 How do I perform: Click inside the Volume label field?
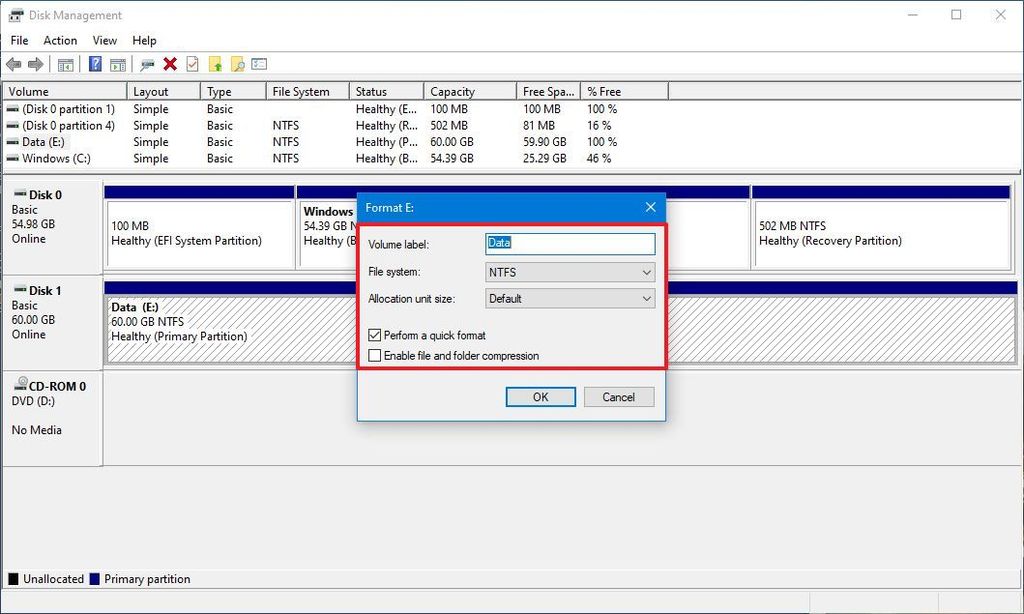pos(568,243)
